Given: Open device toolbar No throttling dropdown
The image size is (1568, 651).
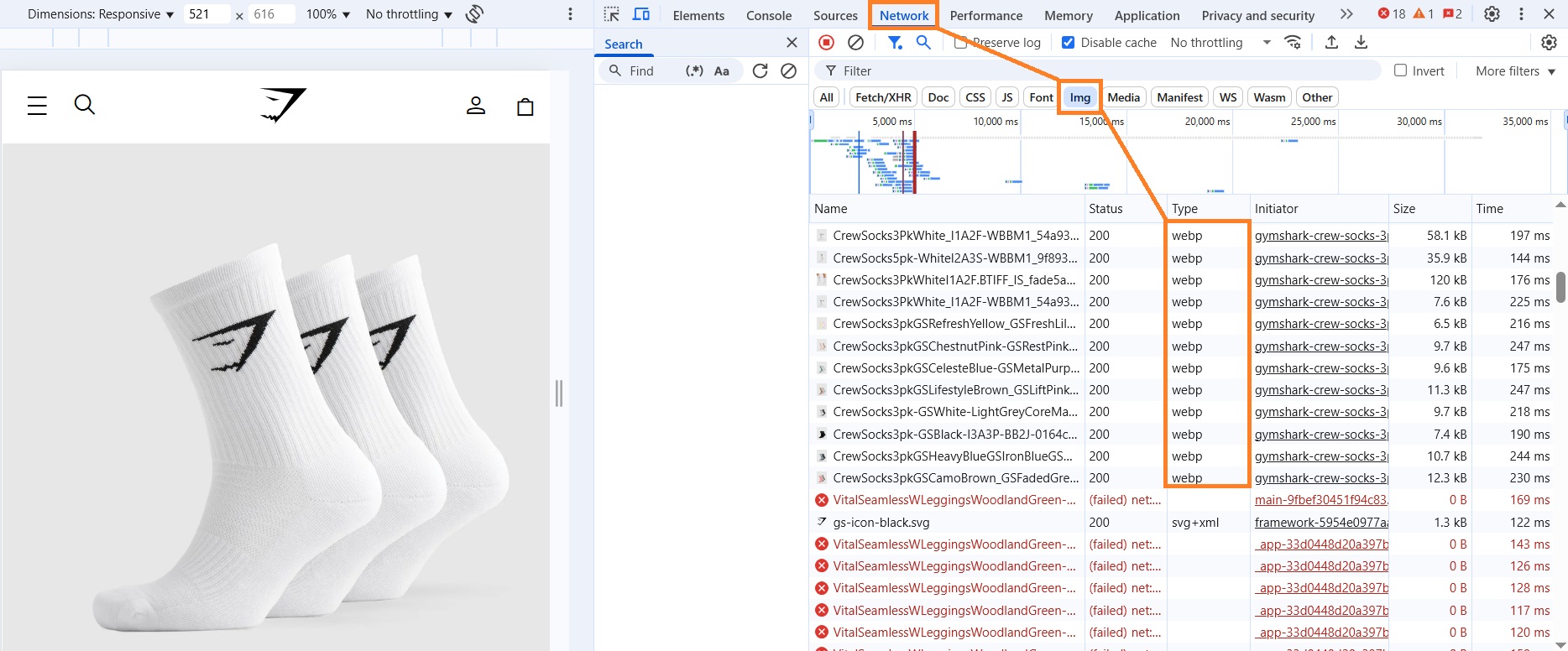Looking at the screenshot, I should click(409, 14).
